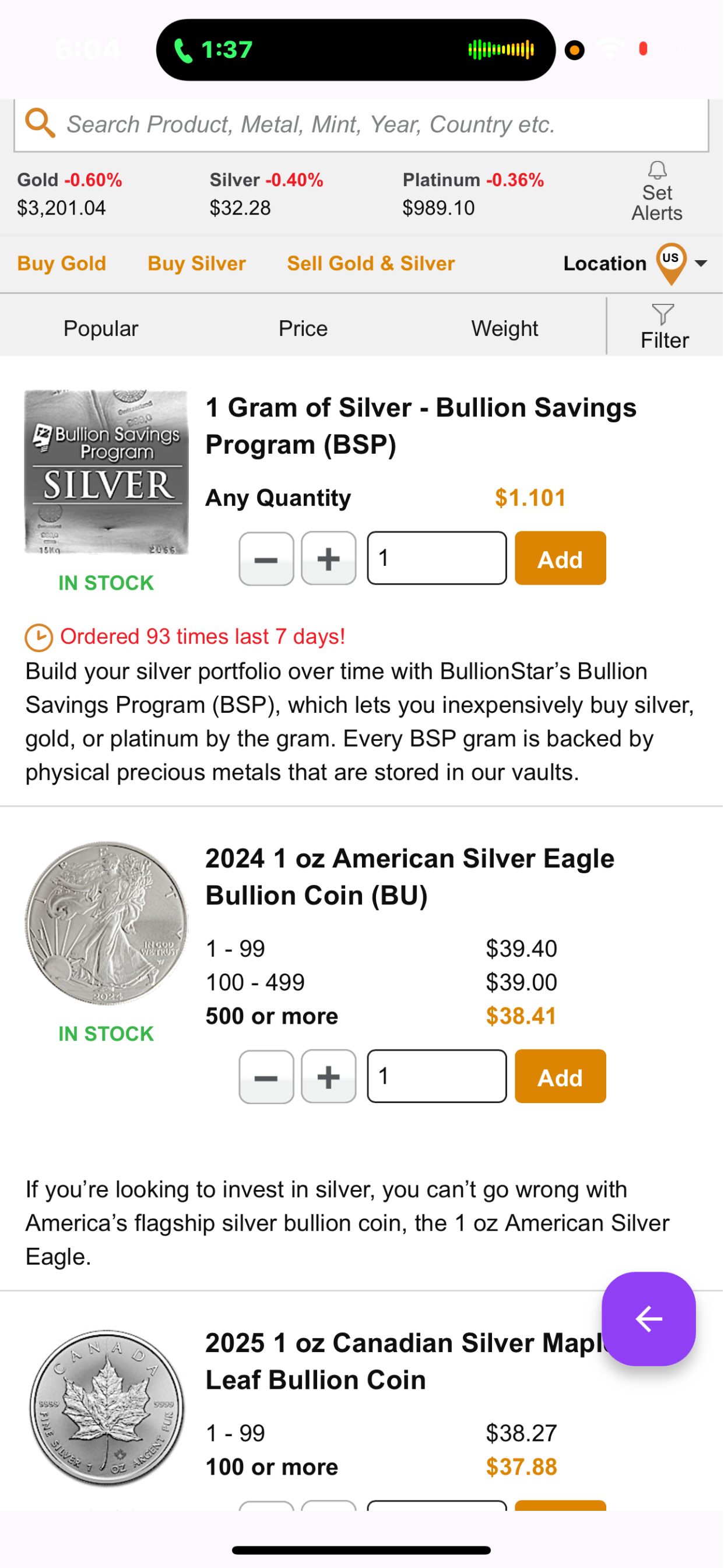The width and height of the screenshot is (724, 1568).
Task: Increase 1 Gram Silver BSP quantity
Action: coord(329,559)
